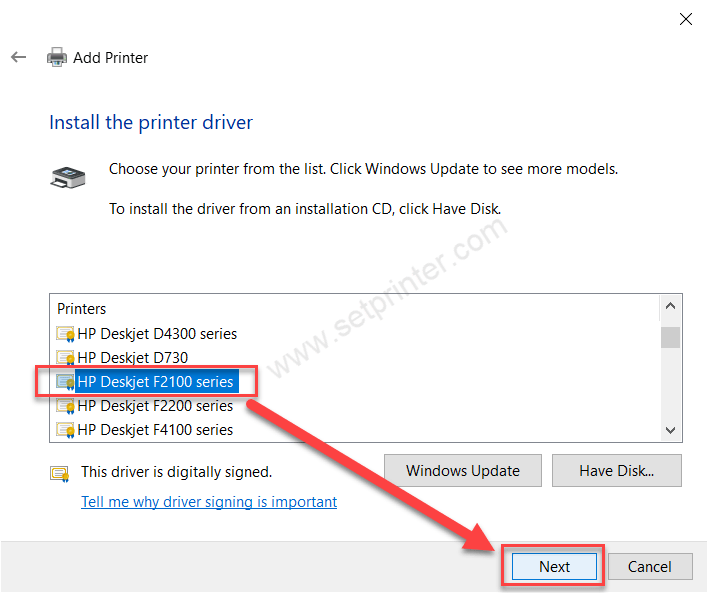The width and height of the screenshot is (708, 593).
Task: Select HP Deskjet D4300 series
Action: point(157,334)
